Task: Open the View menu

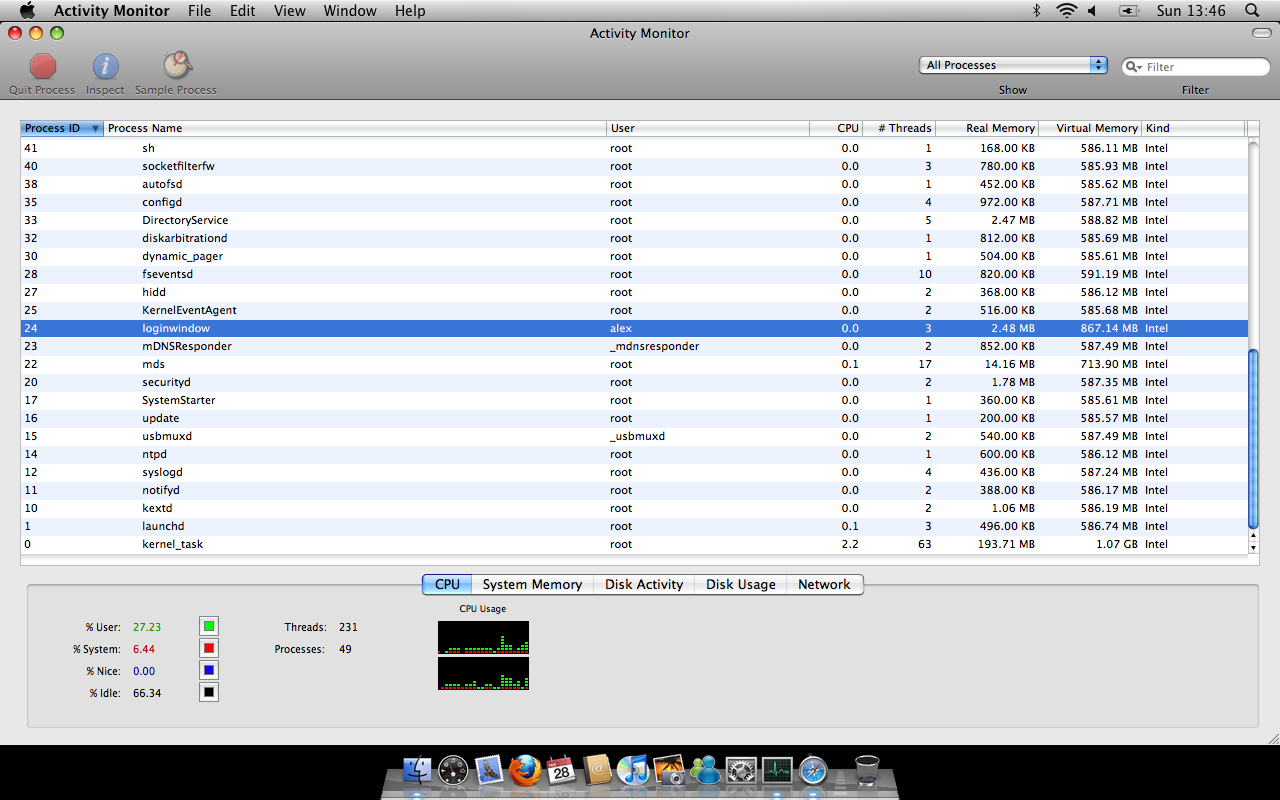Action: (x=290, y=10)
